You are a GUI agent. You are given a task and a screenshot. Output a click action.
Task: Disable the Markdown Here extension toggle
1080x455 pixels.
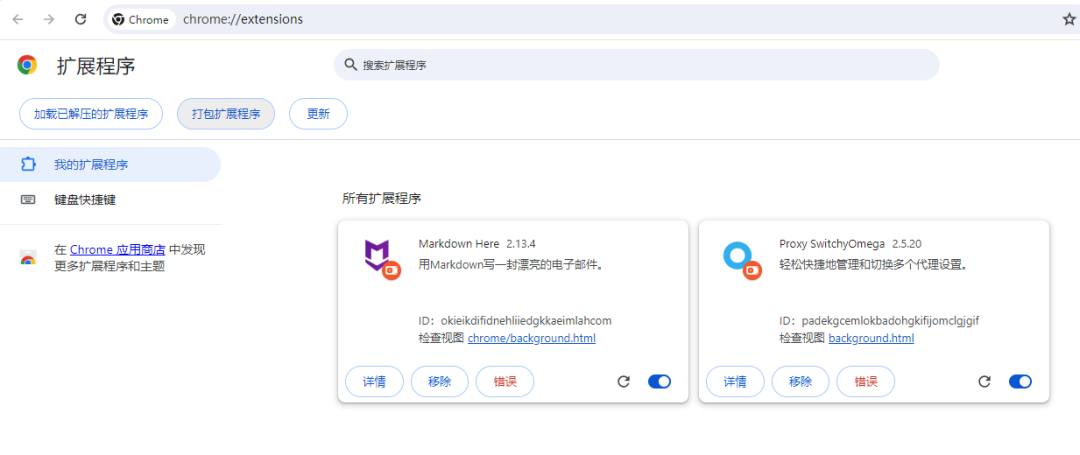[659, 381]
